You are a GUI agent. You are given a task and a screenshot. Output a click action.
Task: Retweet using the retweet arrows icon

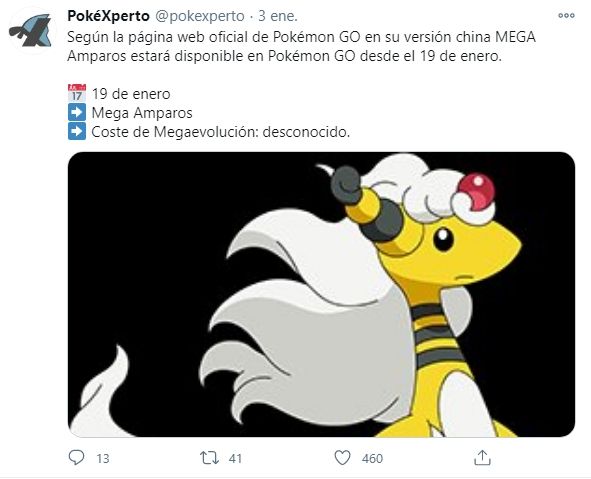[x=209, y=458]
